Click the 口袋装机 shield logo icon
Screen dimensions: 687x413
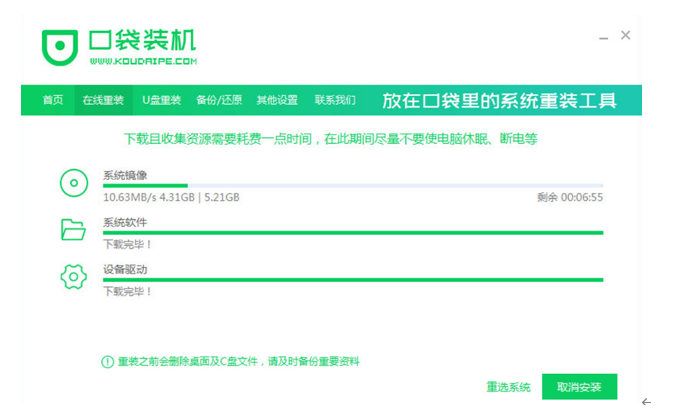pyautogui.click(x=59, y=46)
